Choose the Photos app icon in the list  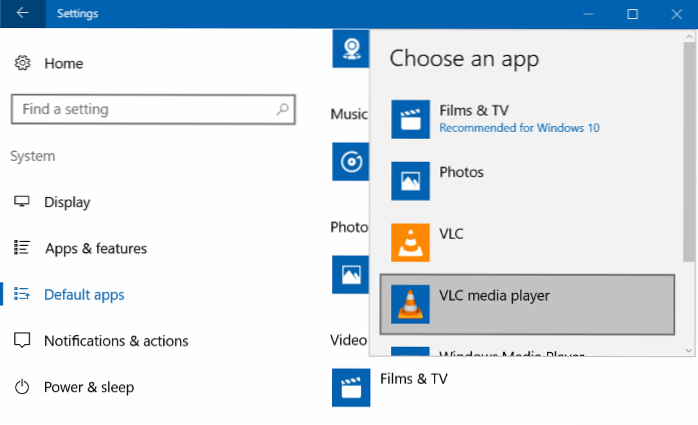point(410,181)
